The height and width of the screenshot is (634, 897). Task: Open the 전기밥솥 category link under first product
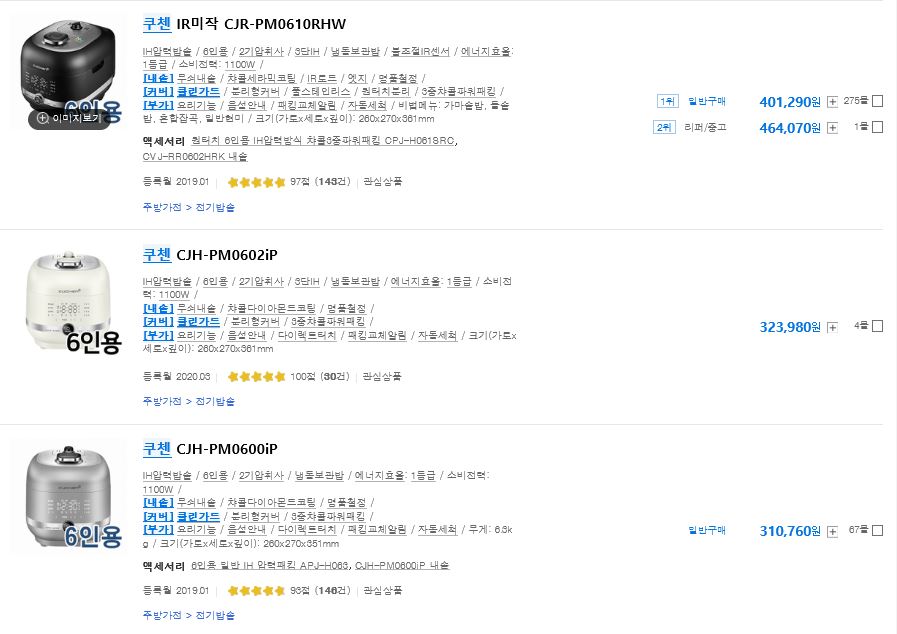coord(215,207)
